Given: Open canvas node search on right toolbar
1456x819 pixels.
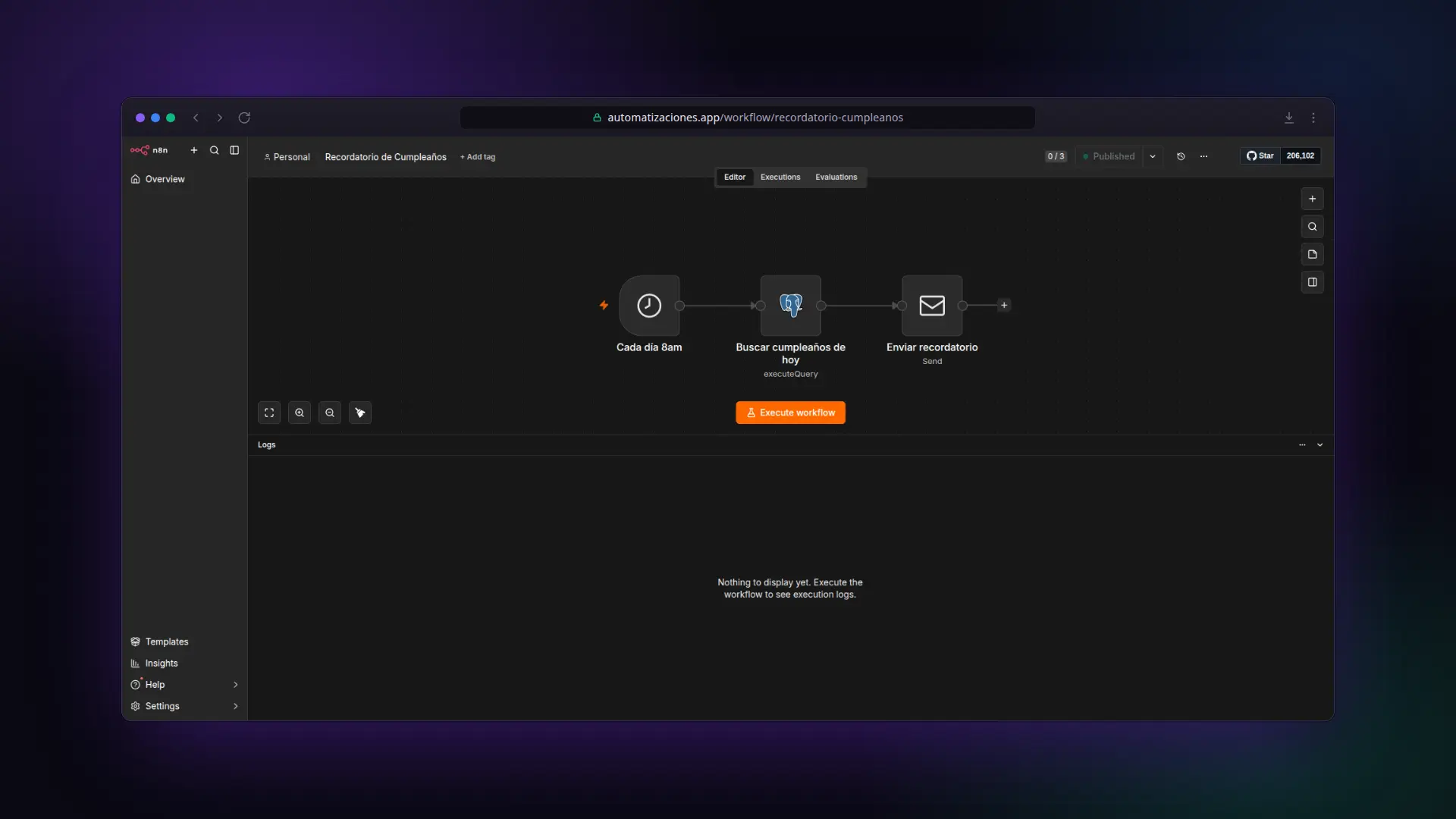Looking at the screenshot, I should (1313, 227).
